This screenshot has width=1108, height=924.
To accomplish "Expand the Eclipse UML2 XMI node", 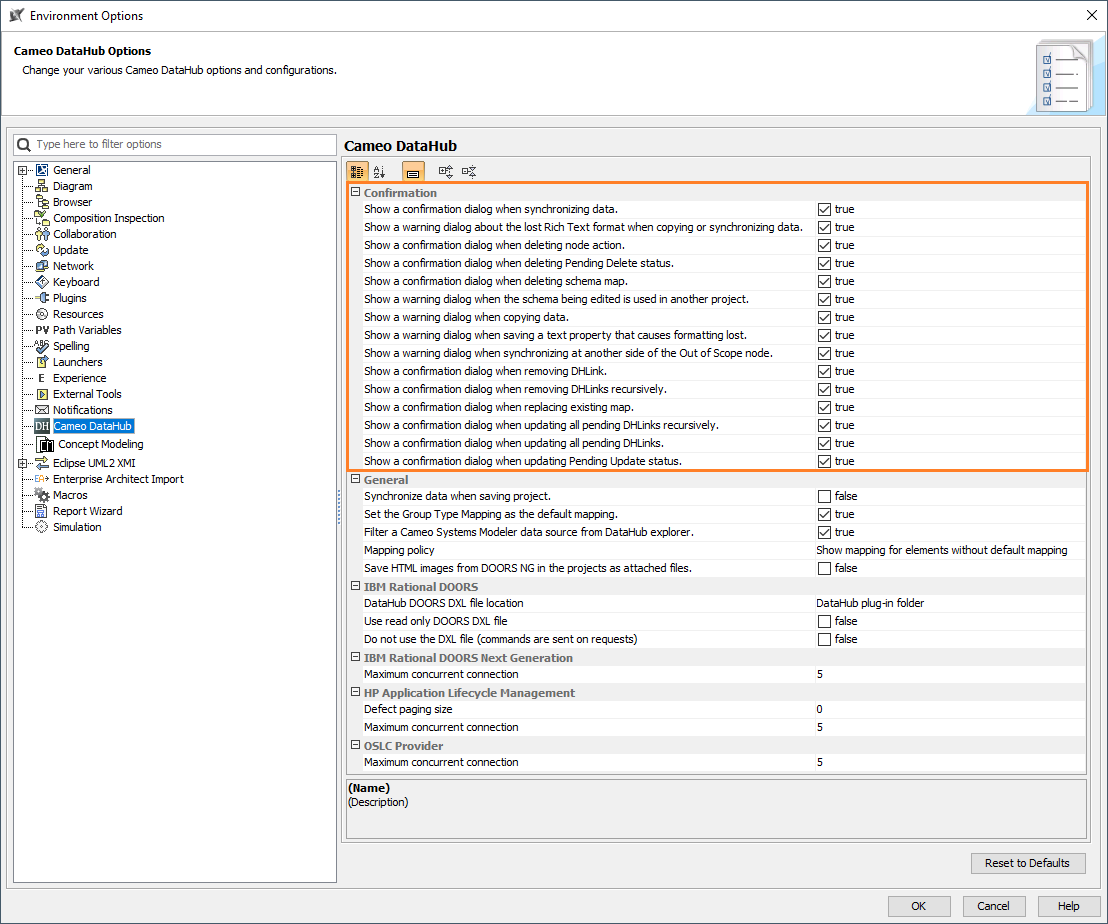I will click(x=22, y=463).
